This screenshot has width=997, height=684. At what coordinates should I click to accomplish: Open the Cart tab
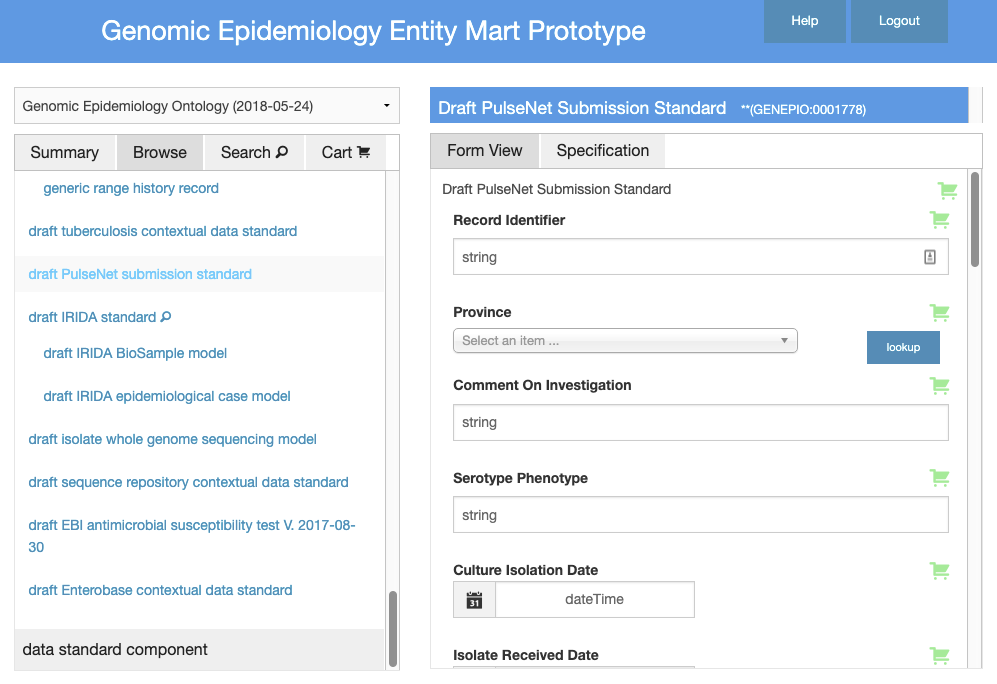tap(346, 152)
